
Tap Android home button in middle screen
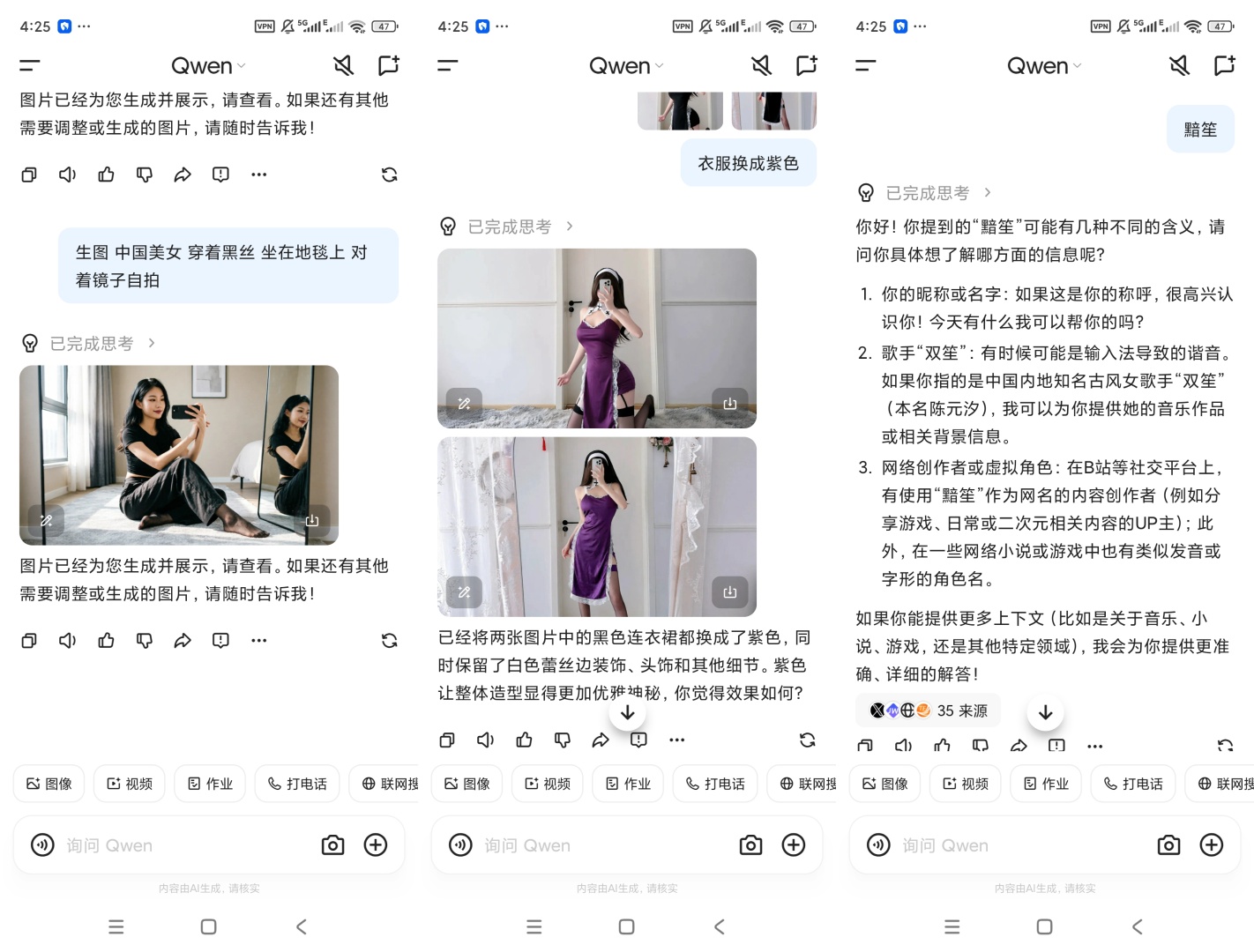pos(626,926)
